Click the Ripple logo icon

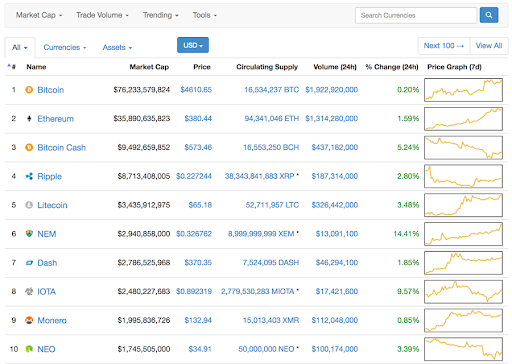pyautogui.click(x=29, y=176)
